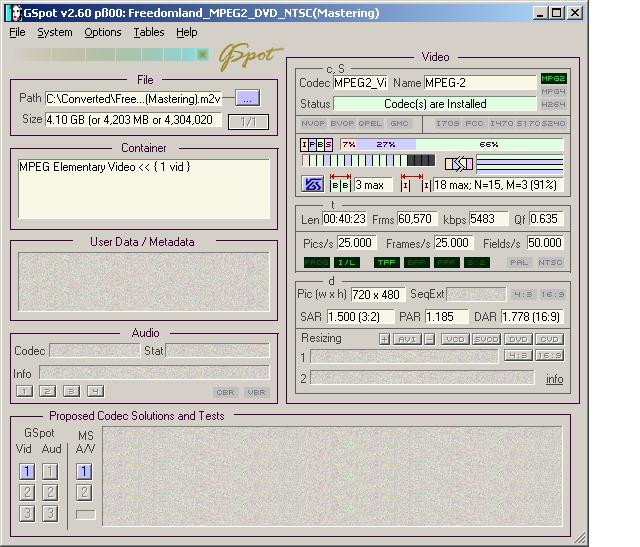Click the CBR audio indicator
This screenshot has height=547, width=640.
pos(225,392)
